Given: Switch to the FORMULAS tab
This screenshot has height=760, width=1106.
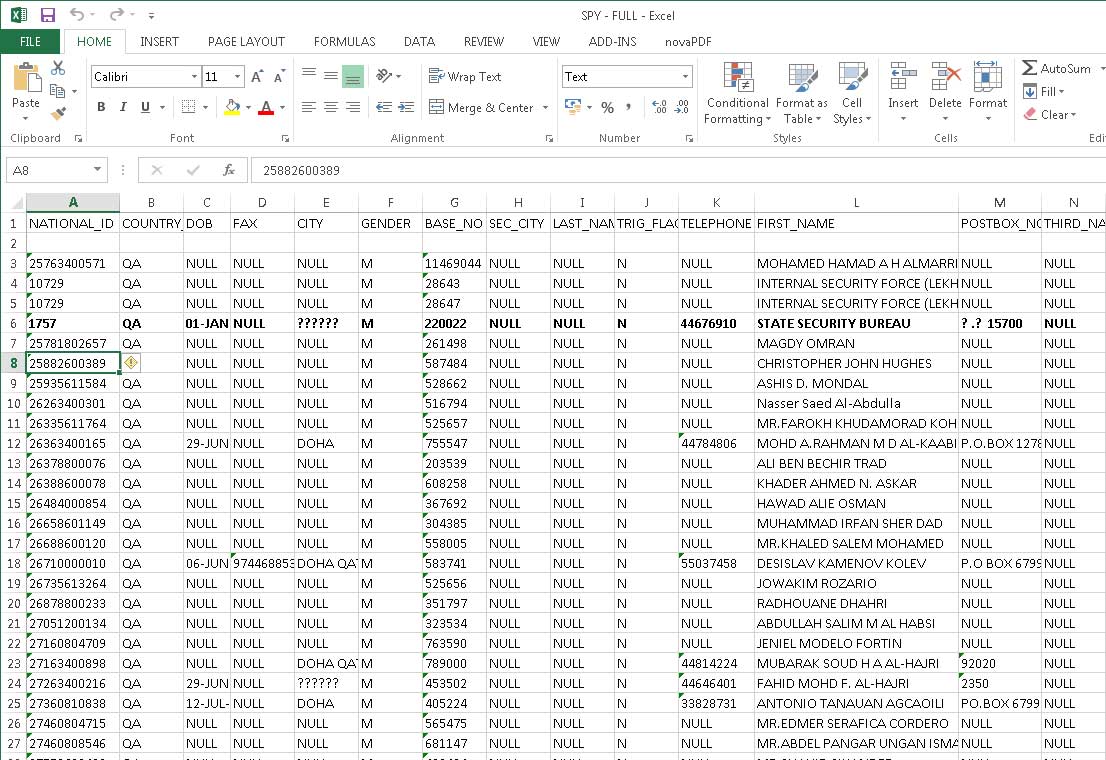Looking at the screenshot, I should (x=344, y=42).
